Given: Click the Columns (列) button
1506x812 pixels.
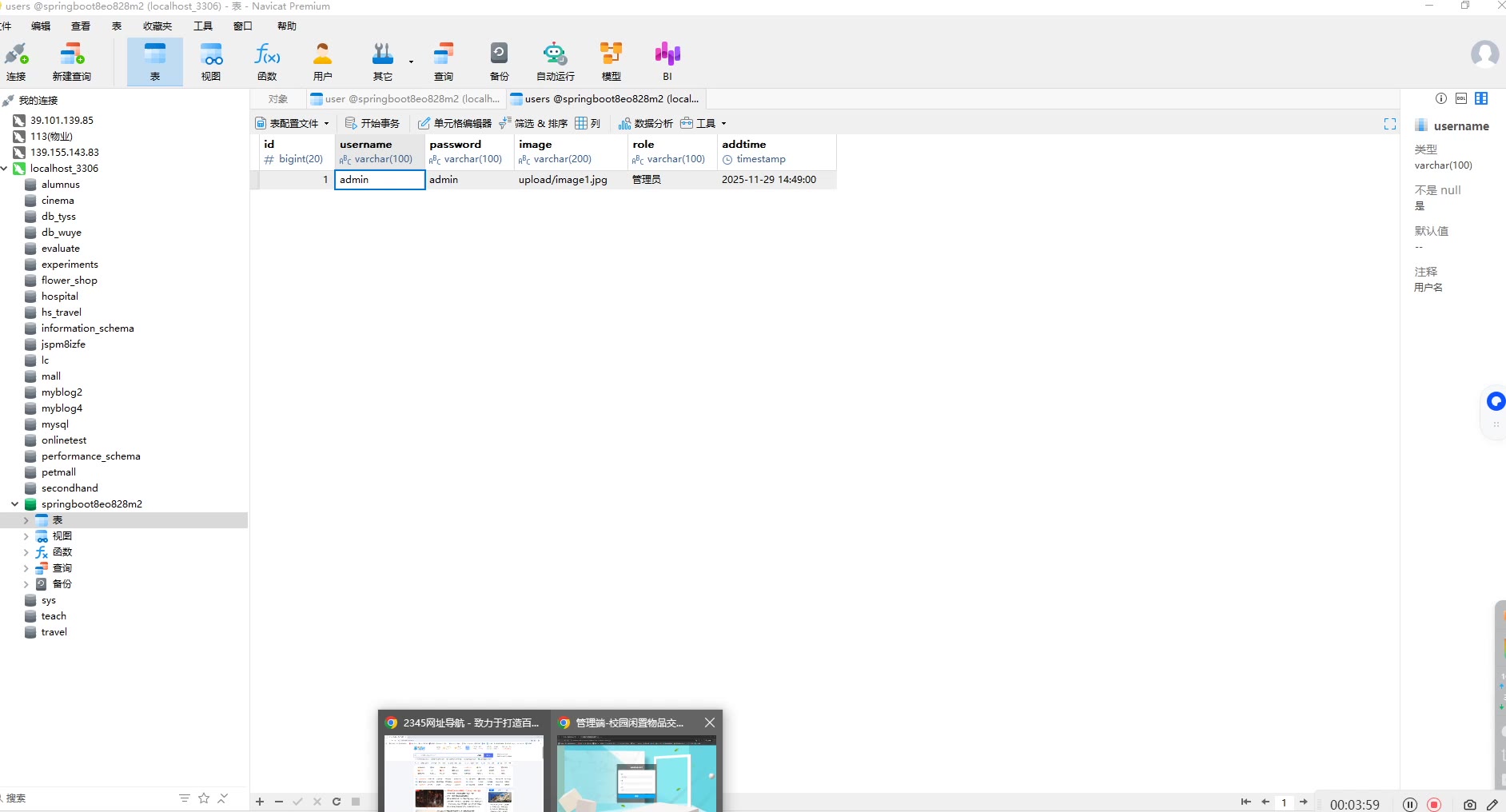Looking at the screenshot, I should point(588,123).
